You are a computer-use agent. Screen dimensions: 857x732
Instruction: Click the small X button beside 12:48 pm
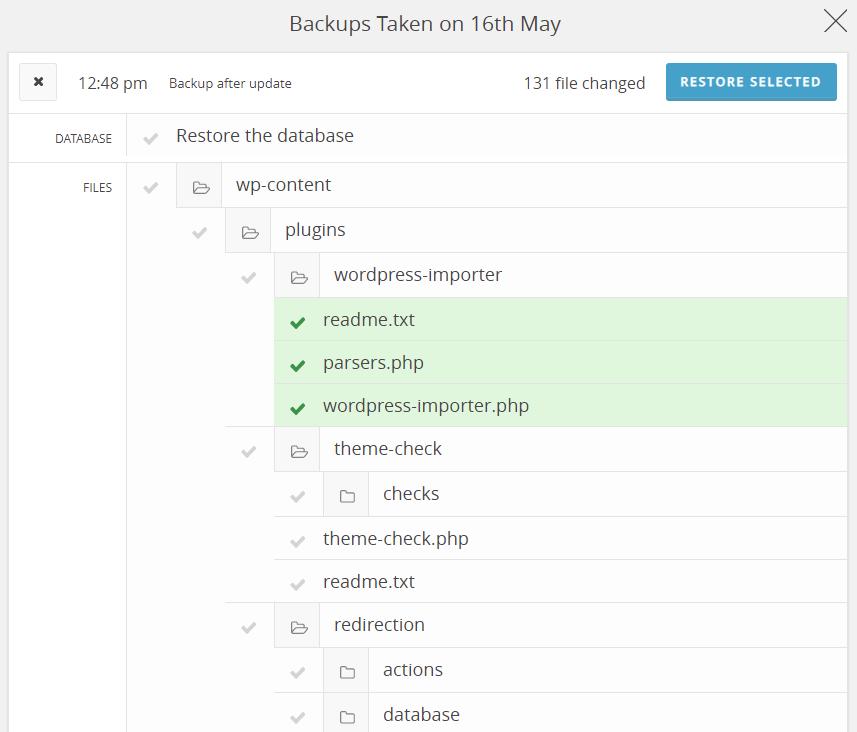click(x=38, y=82)
